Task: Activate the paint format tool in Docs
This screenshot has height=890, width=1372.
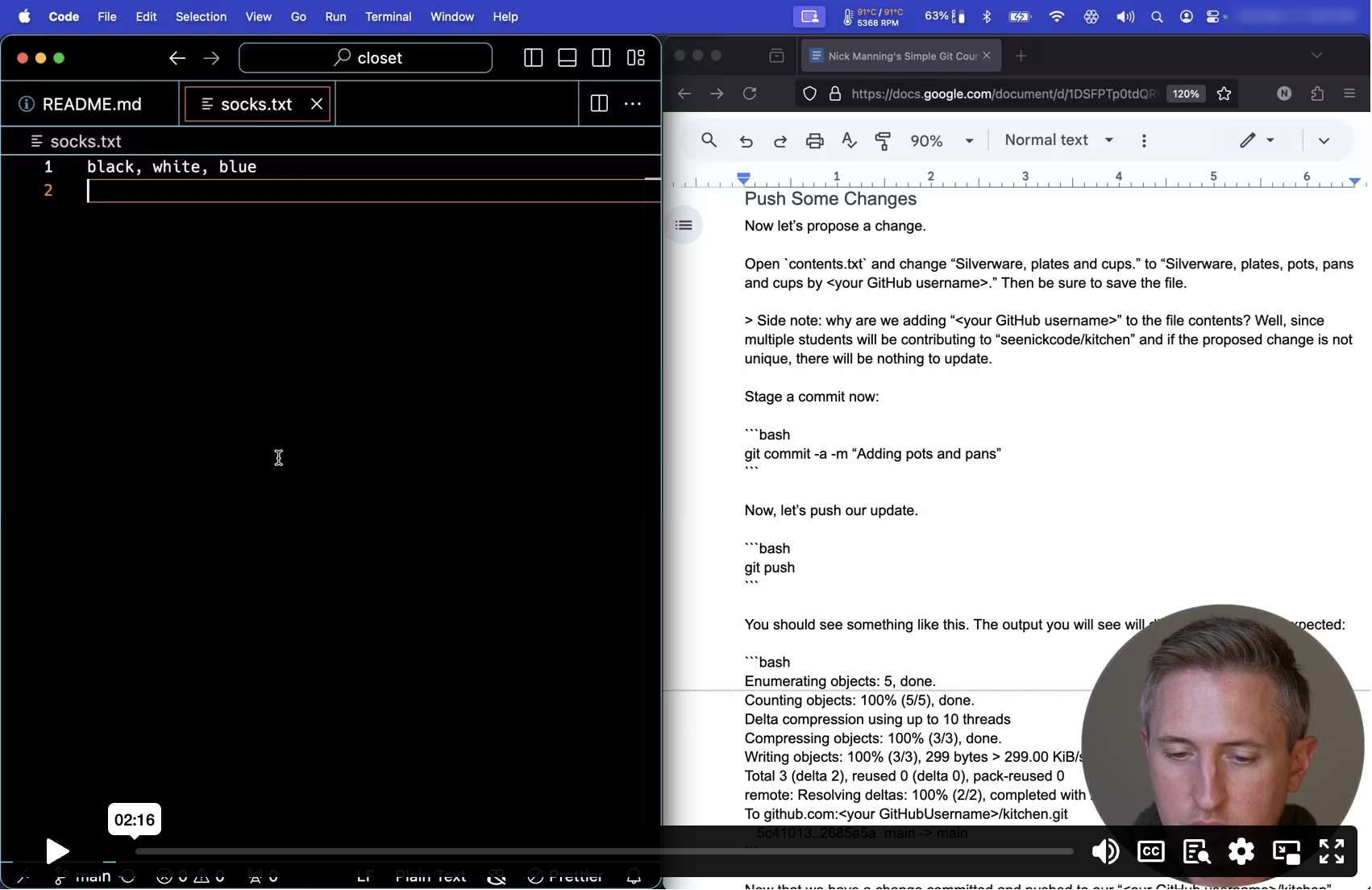Action: [x=883, y=141]
